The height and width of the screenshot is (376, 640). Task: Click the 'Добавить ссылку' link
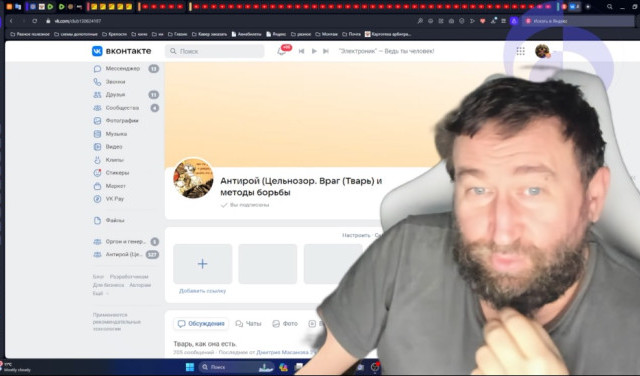pos(202,291)
